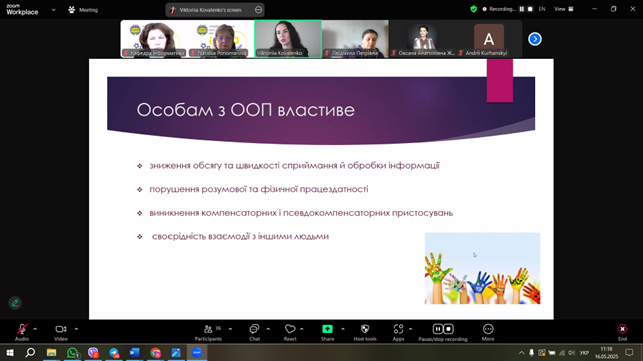Show next participants with the blue arrow
The width and height of the screenshot is (643, 361).
(x=535, y=39)
